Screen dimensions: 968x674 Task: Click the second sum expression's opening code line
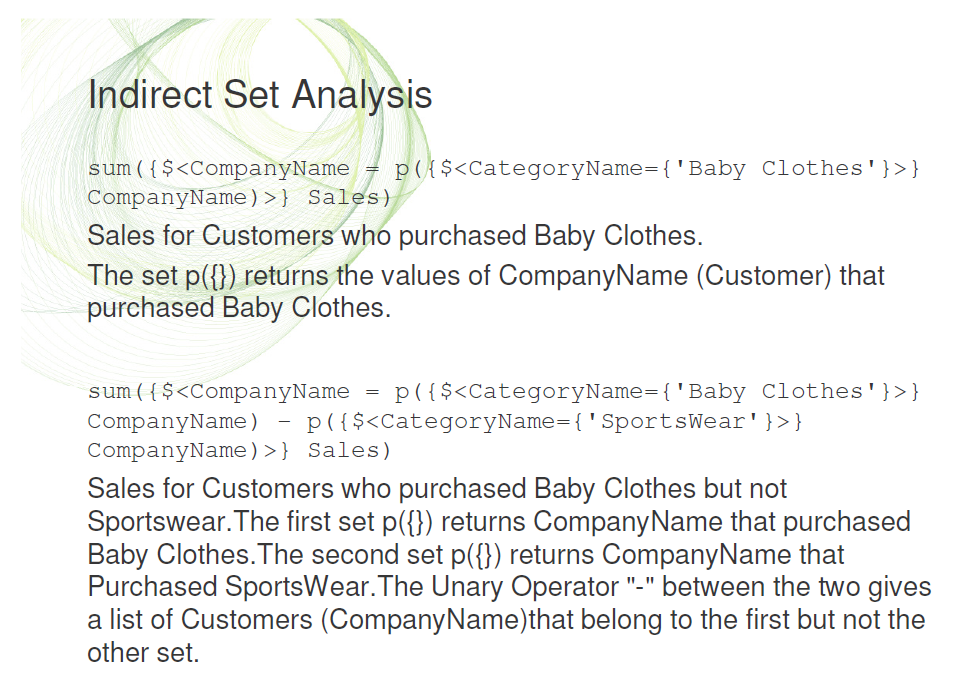503,391
